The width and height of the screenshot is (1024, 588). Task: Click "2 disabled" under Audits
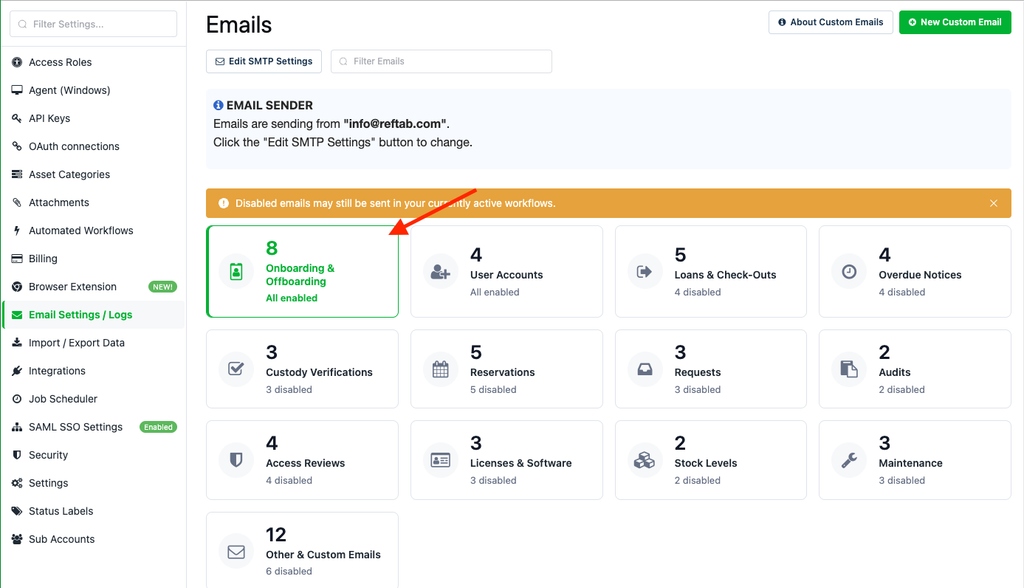point(901,390)
